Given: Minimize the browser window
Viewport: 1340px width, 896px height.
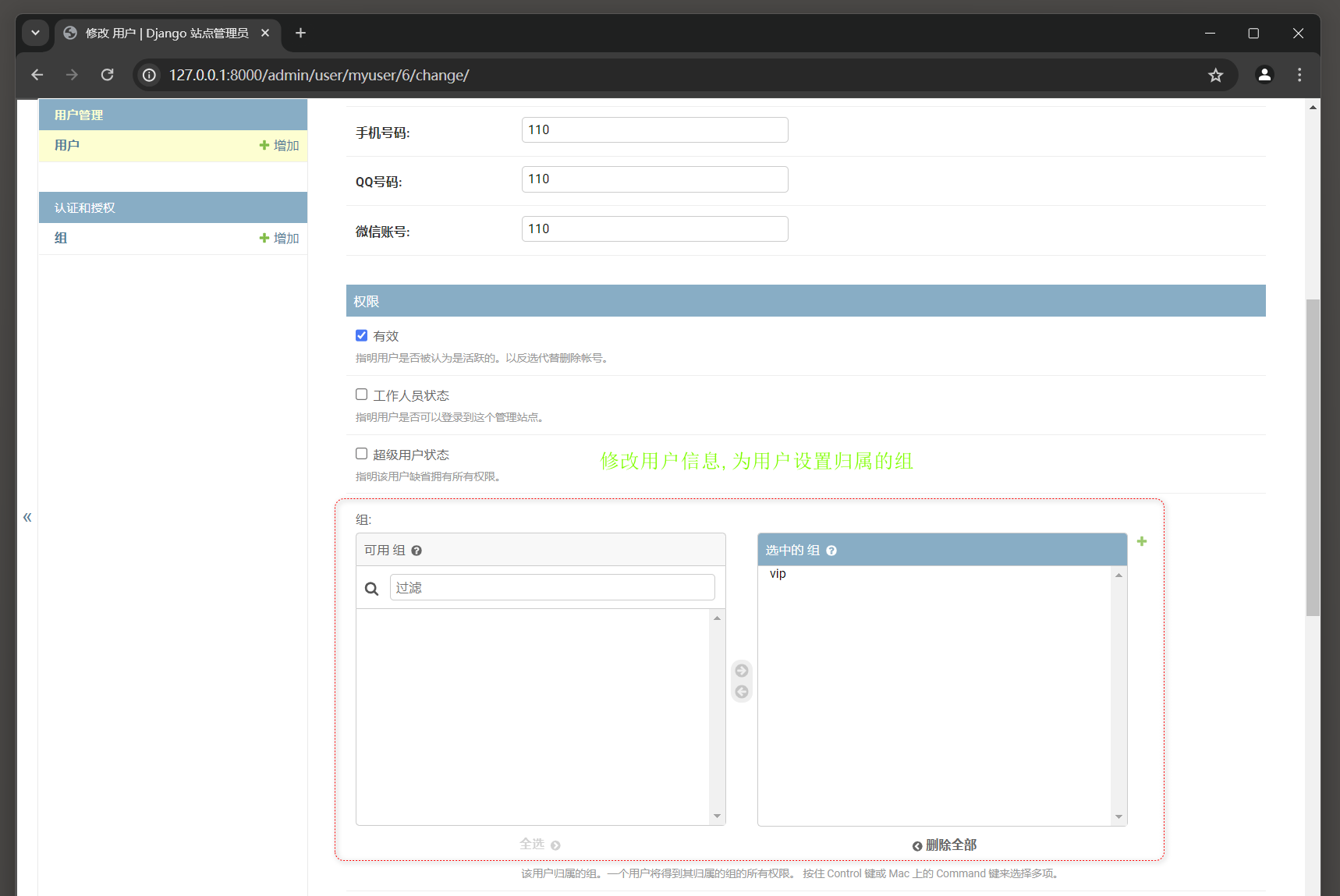Looking at the screenshot, I should pos(1210,33).
